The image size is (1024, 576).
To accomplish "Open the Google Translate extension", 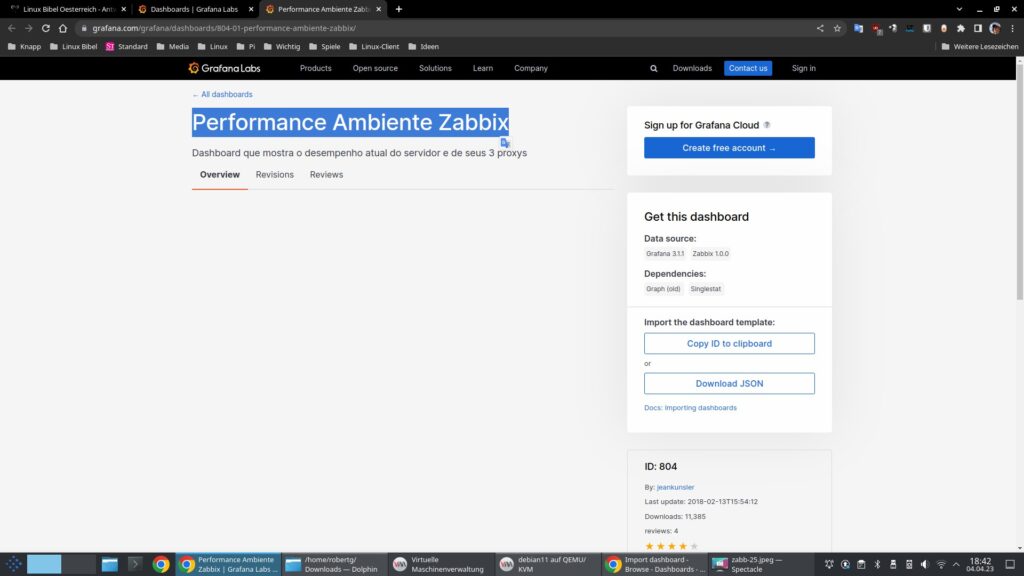I will point(858,28).
